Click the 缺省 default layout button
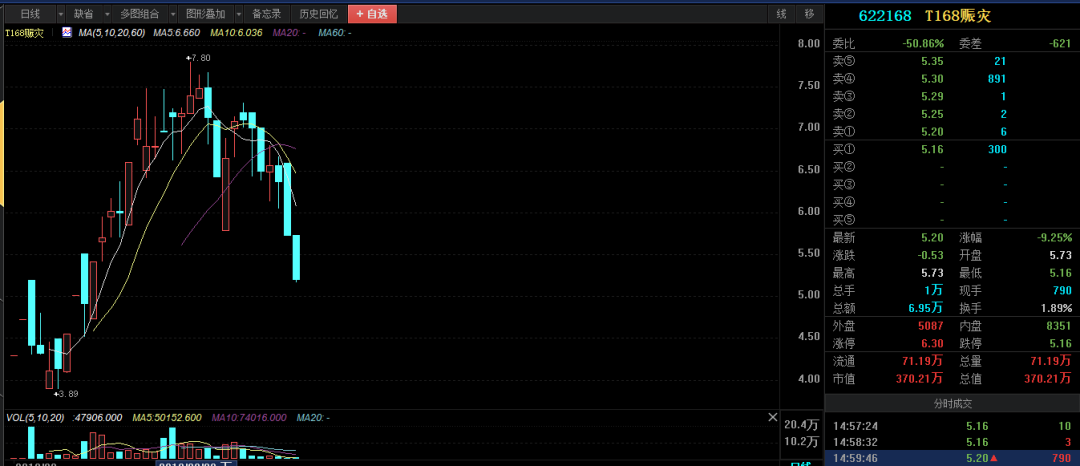1080x466 pixels. tap(84, 14)
